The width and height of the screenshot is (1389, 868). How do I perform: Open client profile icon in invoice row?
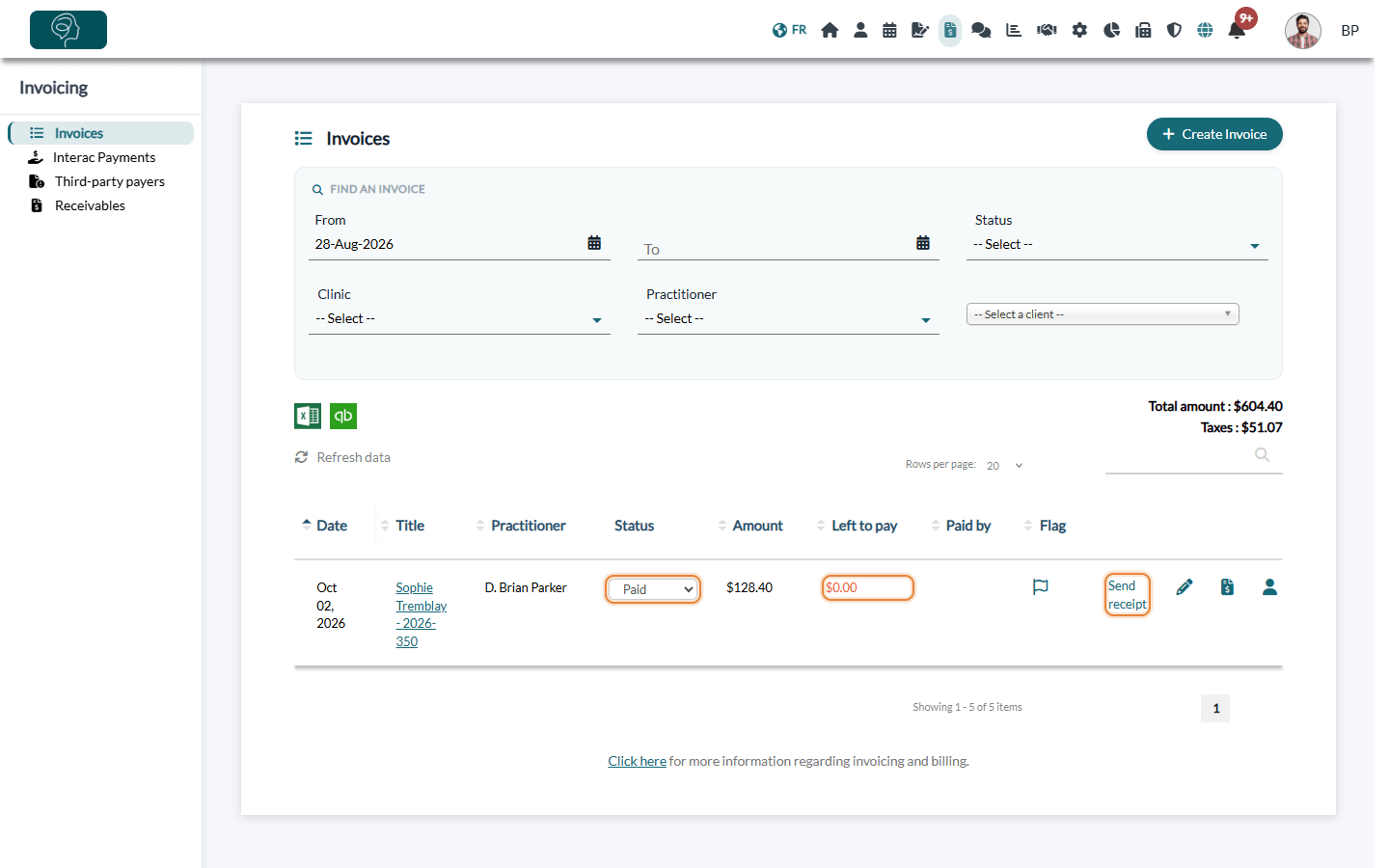pos(1269,586)
